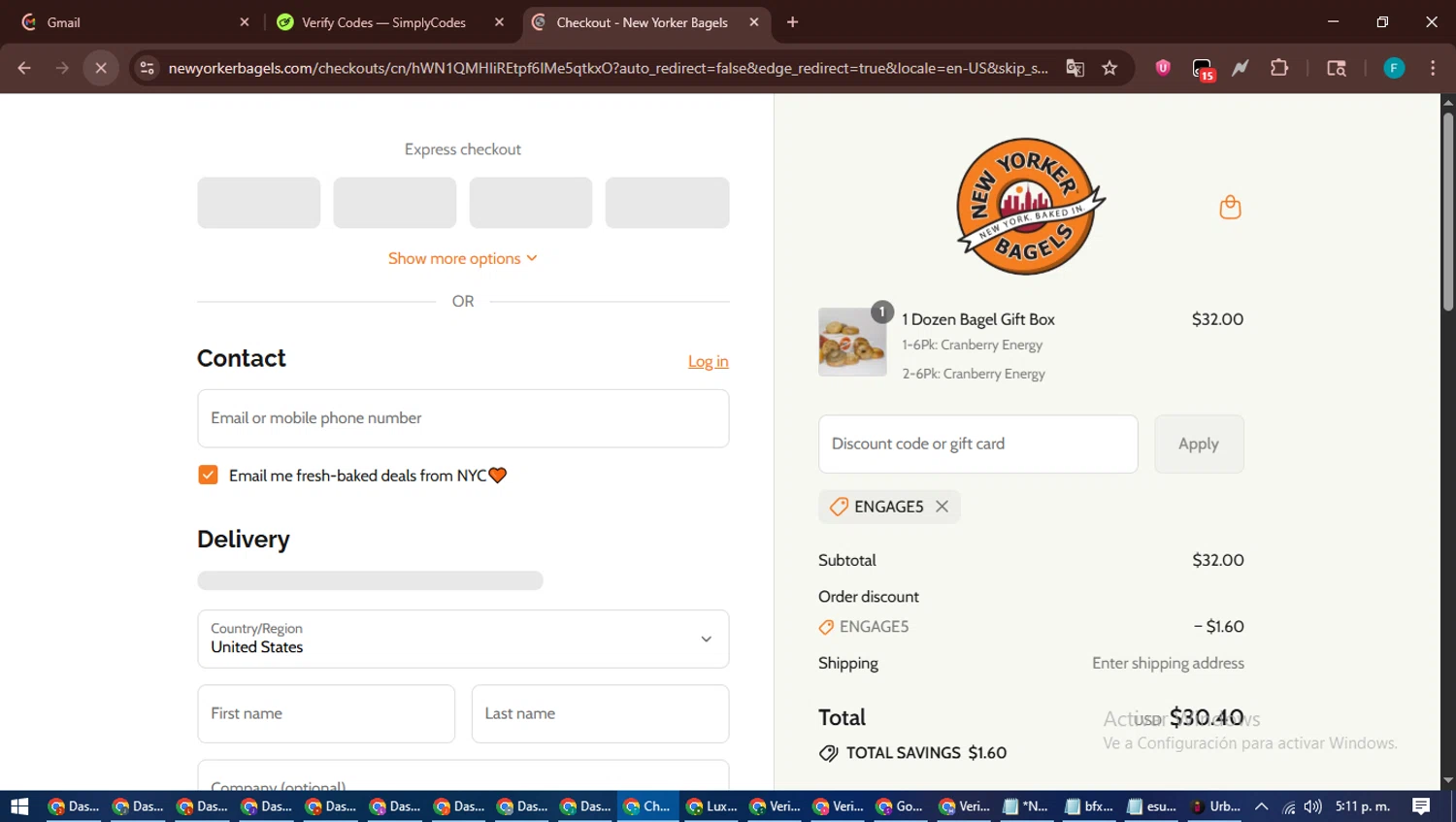
Task: Click the browser address bar URL
Action: (x=608, y=68)
